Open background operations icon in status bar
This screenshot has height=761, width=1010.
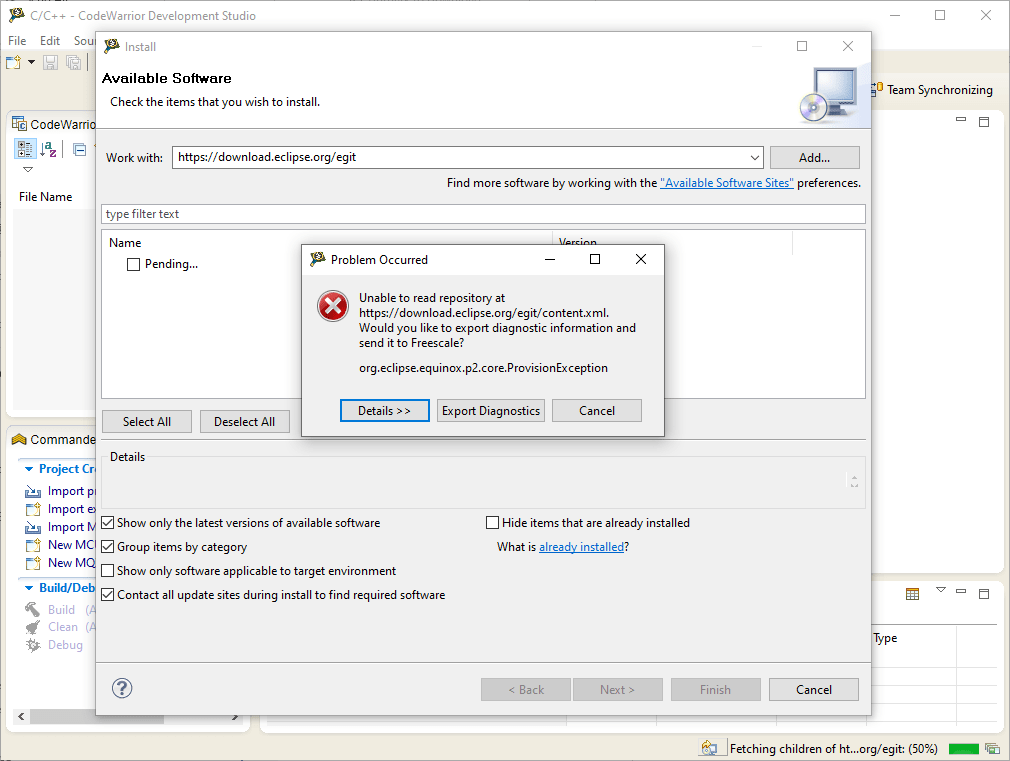[992, 748]
